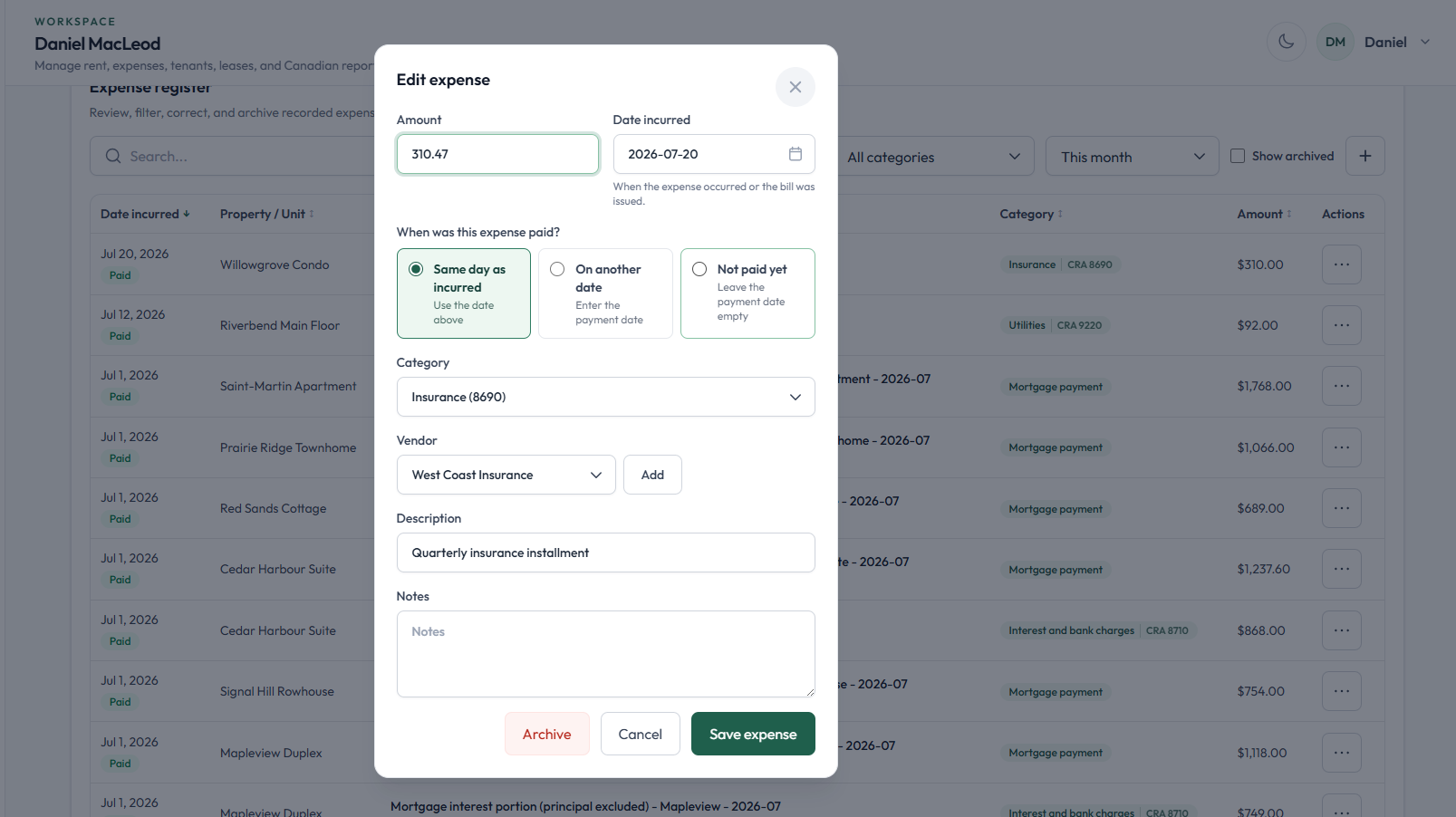The height and width of the screenshot is (817, 1456).
Task: Click the Description field
Action: click(x=605, y=553)
